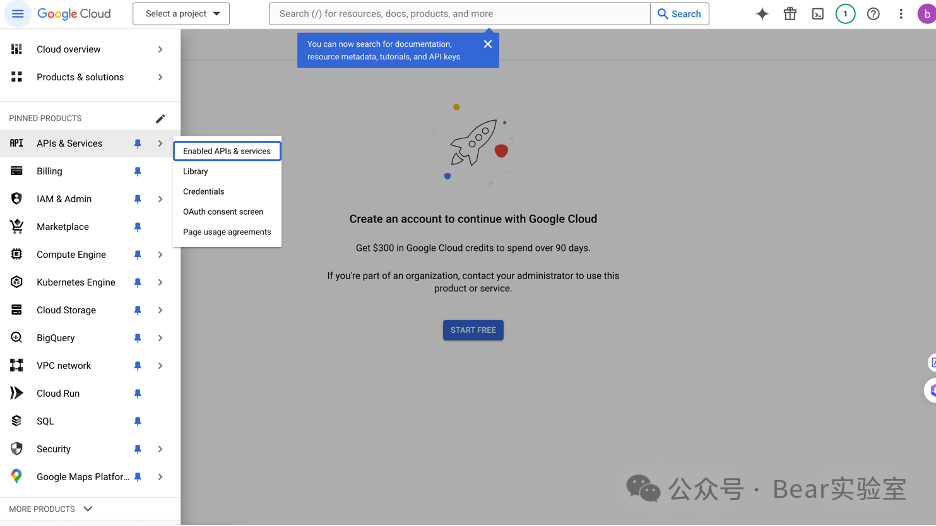Image resolution: width=936 pixels, height=526 pixels.
Task: Click the Marketplace cart icon
Action: tap(17, 226)
